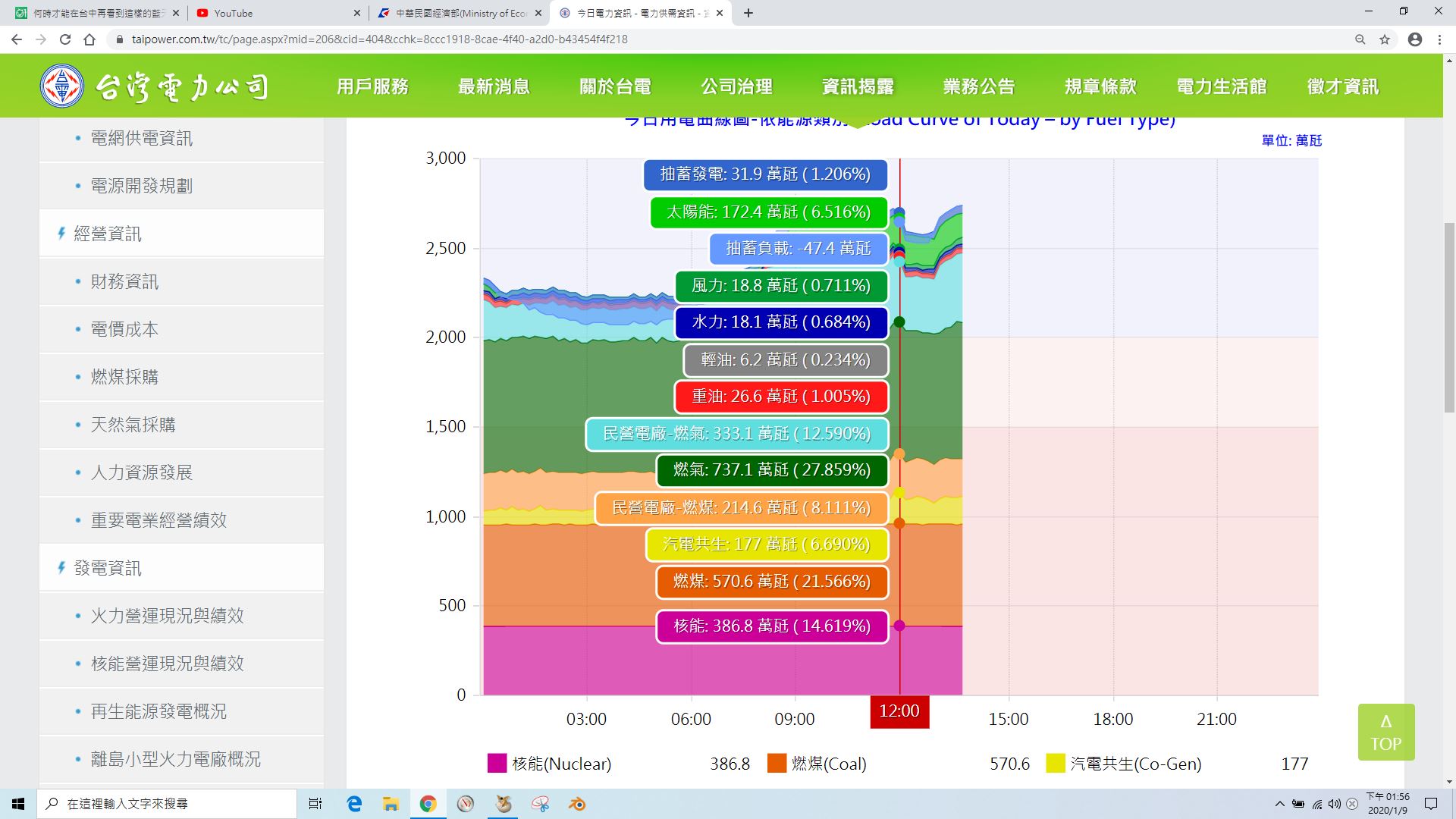
Task: Open the 重要電業經營績效 sidebar link
Action: point(158,520)
